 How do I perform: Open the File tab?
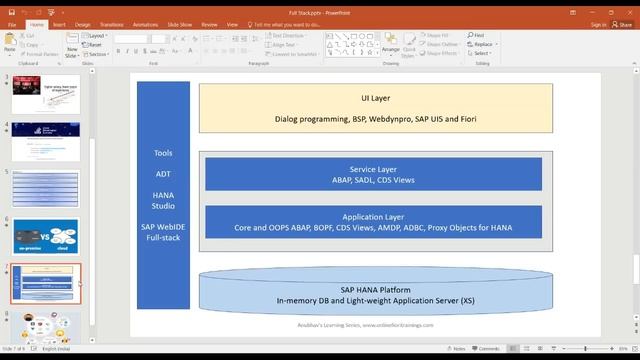pyautogui.click(x=12, y=24)
